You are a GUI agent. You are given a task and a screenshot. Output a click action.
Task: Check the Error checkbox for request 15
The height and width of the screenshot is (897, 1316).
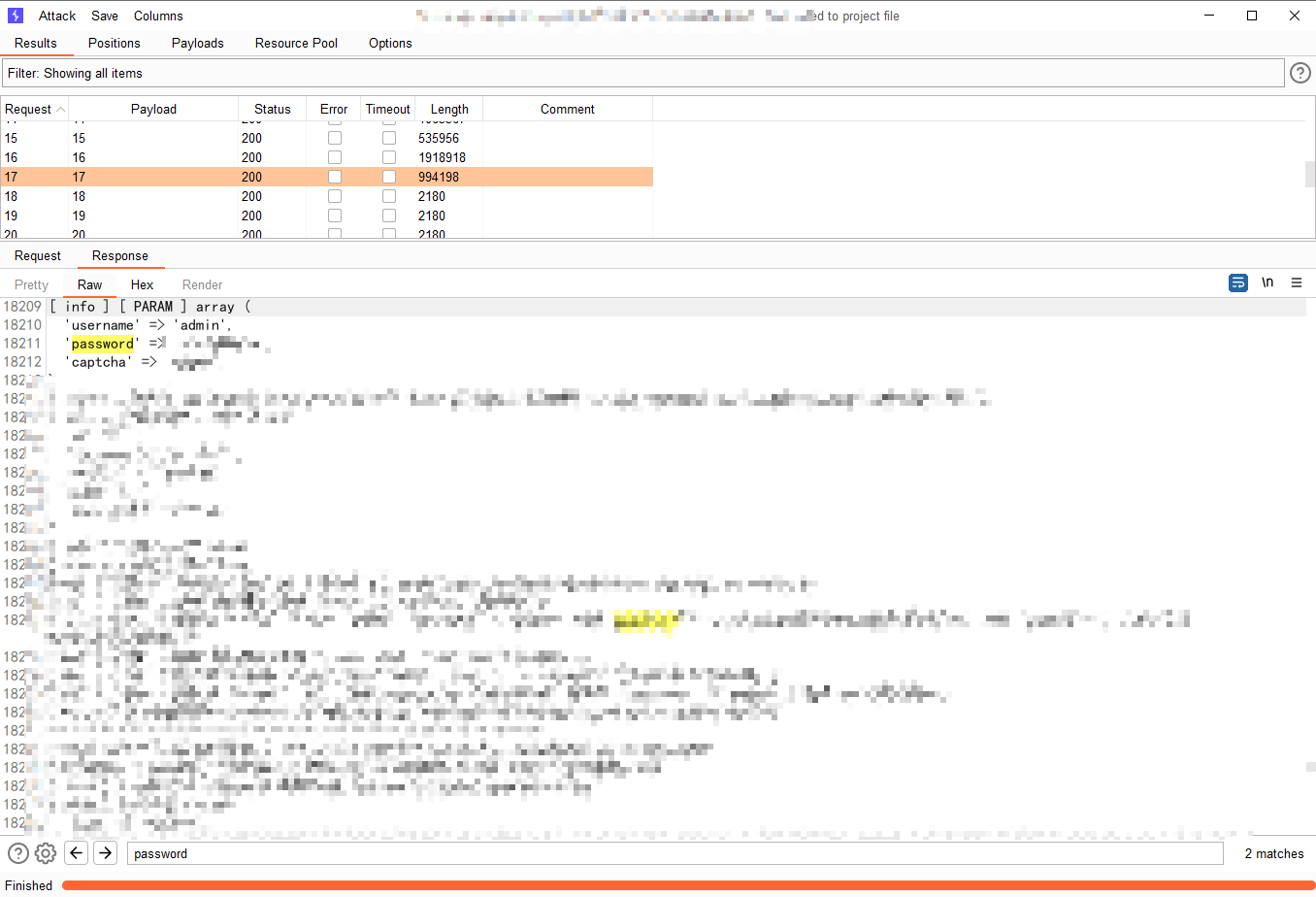pyautogui.click(x=335, y=137)
